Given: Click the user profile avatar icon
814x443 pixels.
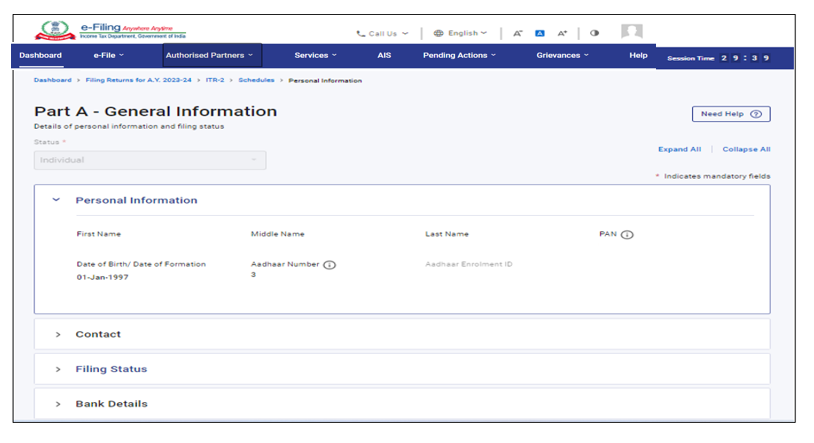Looking at the screenshot, I should (632, 32).
